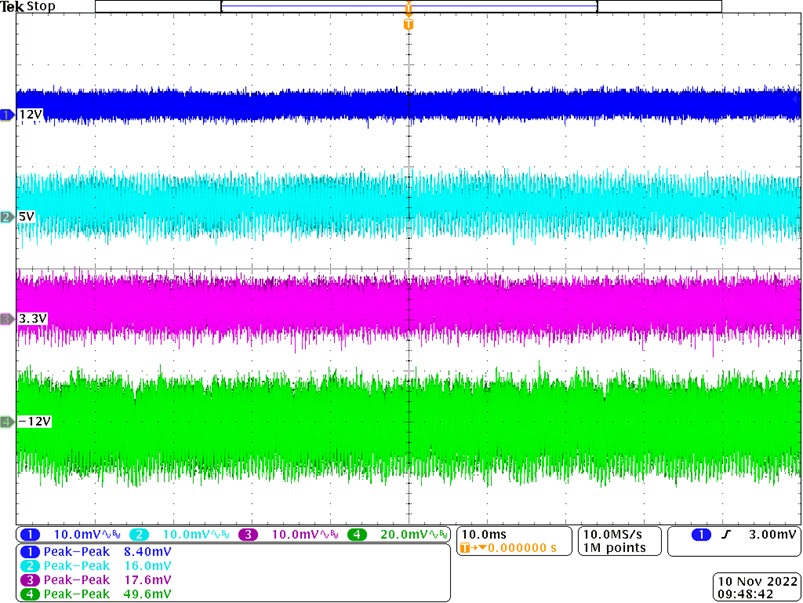The width and height of the screenshot is (803, 603).
Task: Click the channel 2 Peak-Peak measurement badge
Action: click(x=30, y=566)
